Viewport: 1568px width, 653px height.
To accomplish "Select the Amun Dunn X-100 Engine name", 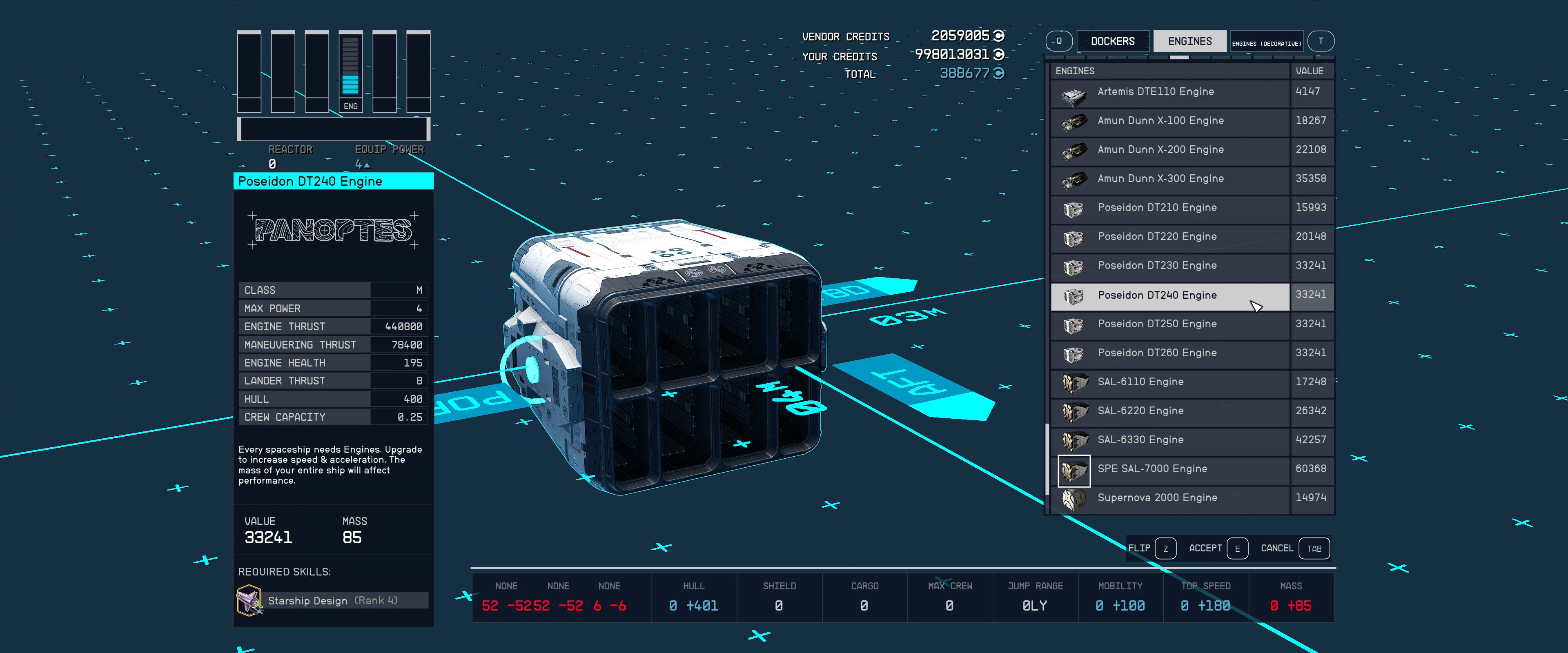I will point(1160,120).
